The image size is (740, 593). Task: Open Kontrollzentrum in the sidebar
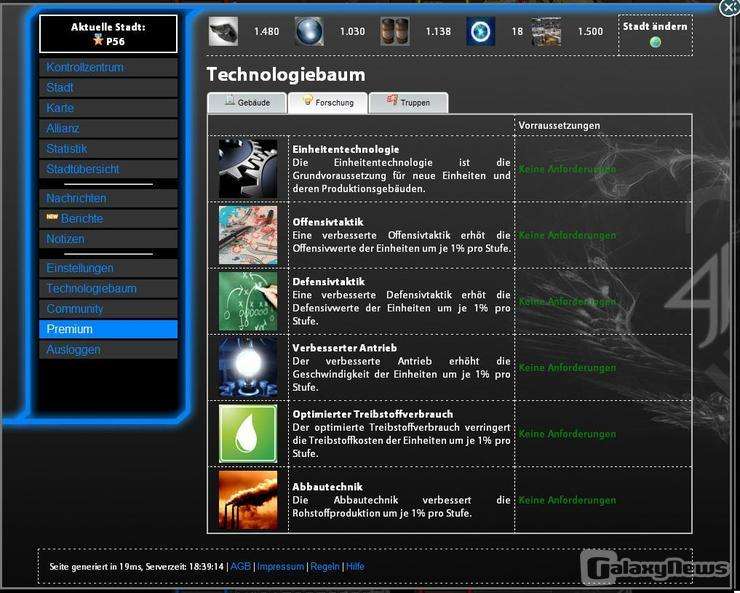109,67
